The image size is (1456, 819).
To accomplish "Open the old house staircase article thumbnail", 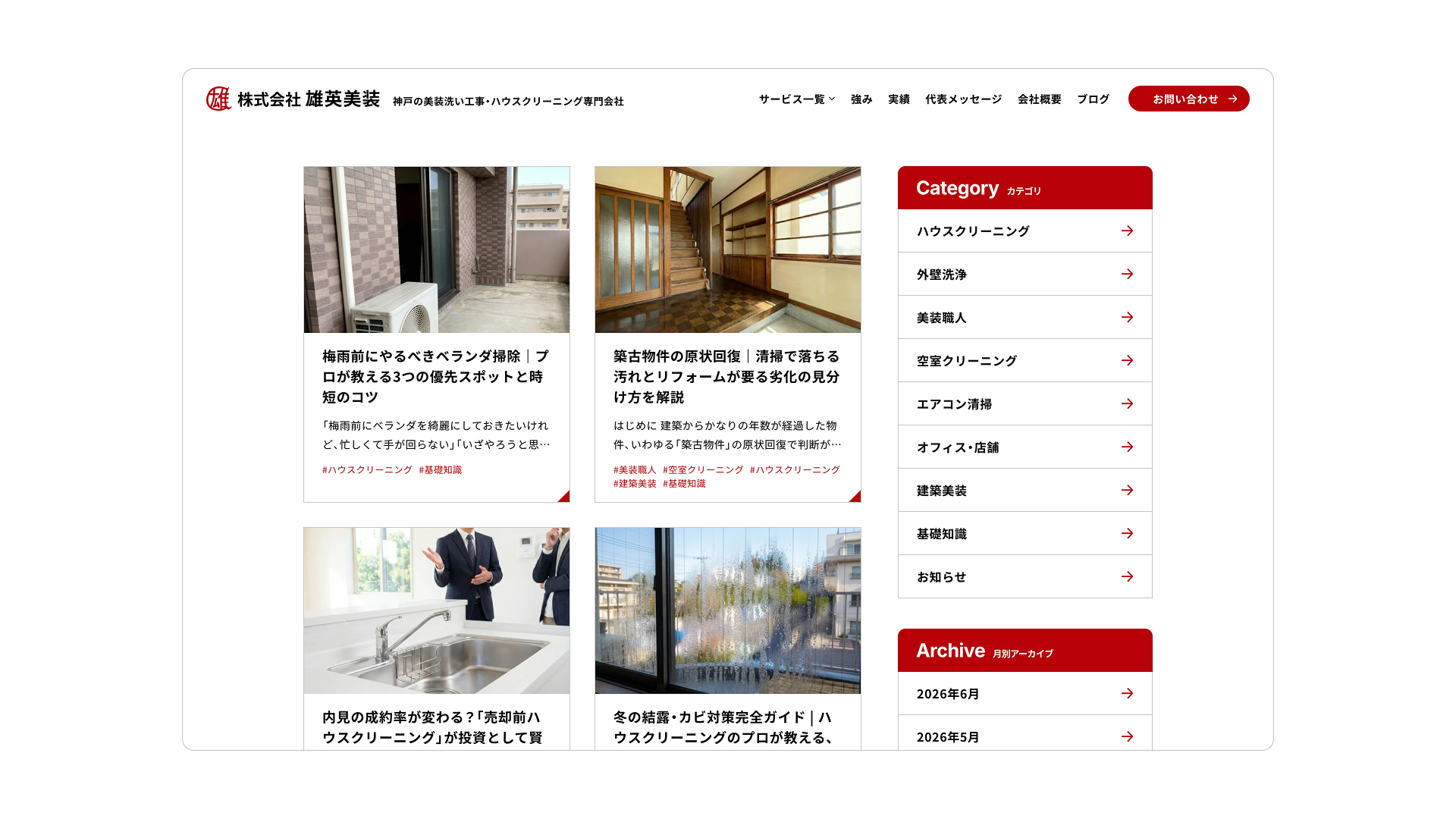I will point(728,249).
